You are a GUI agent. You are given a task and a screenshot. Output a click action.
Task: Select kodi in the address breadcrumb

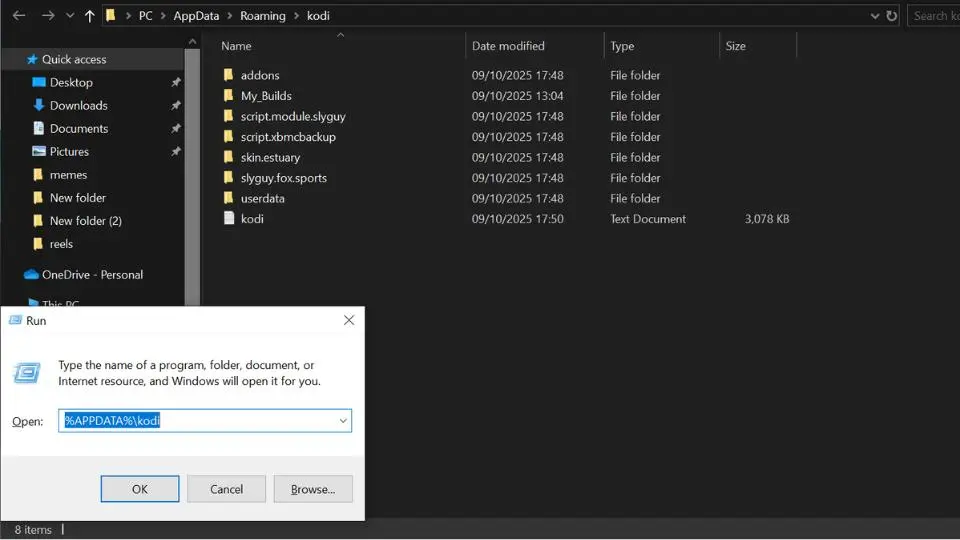pyautogui.click(x=318, y=16)
